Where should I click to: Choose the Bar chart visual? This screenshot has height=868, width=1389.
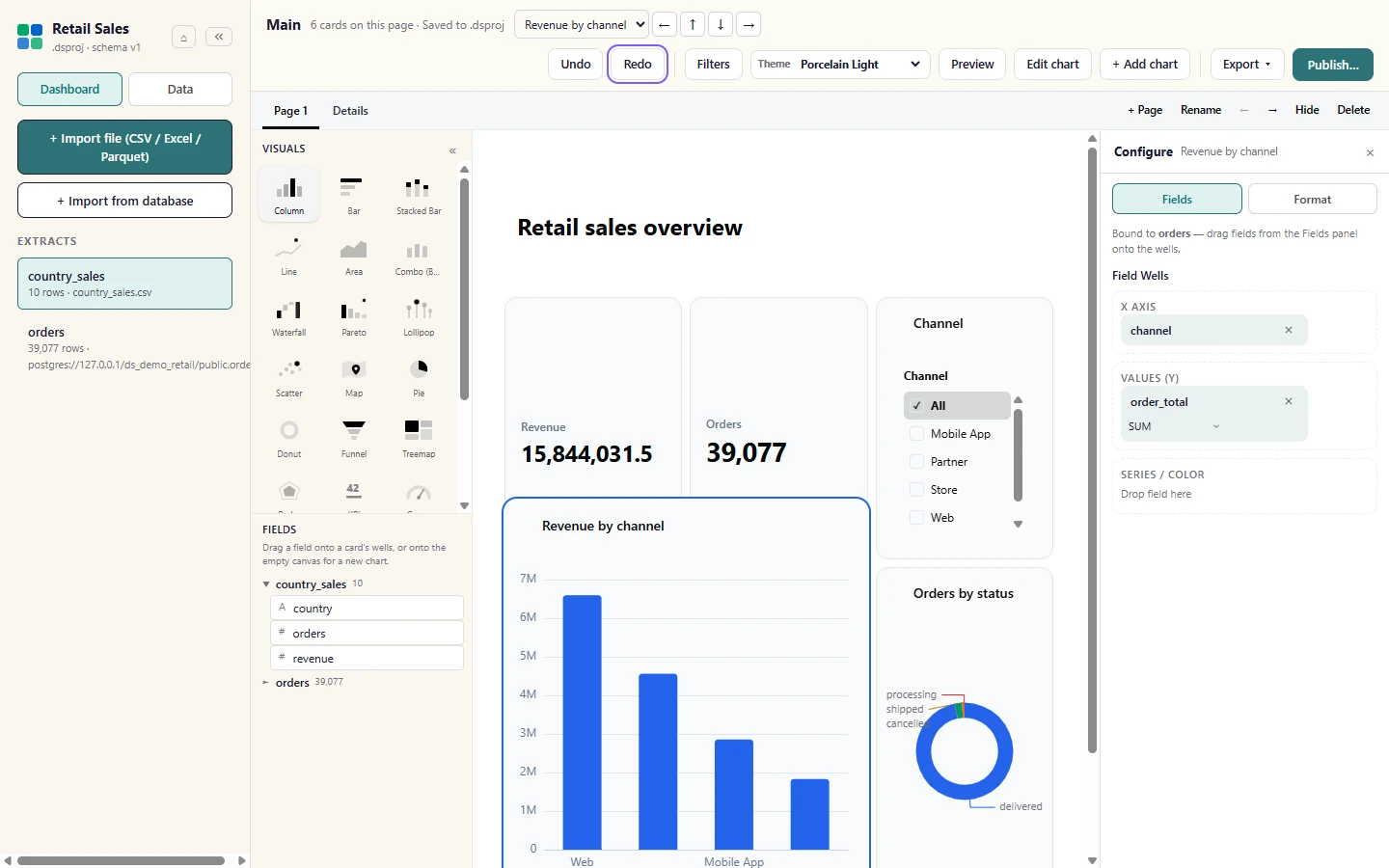click(354, 194)
